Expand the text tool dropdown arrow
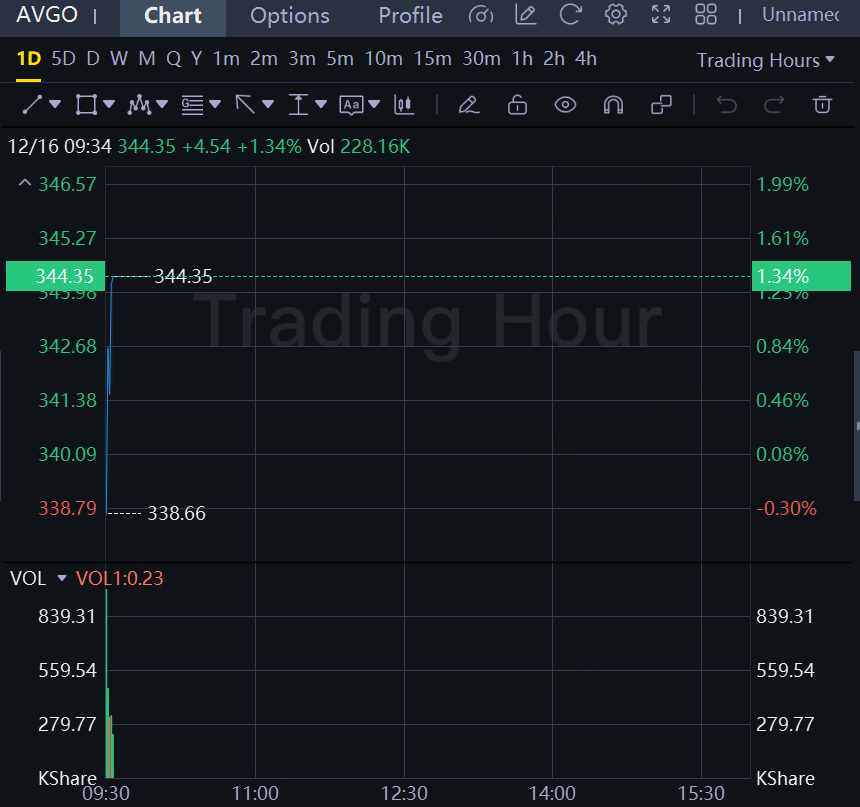Image resolution: width=860 pixels, height=807 pixels. click(374, 104)
